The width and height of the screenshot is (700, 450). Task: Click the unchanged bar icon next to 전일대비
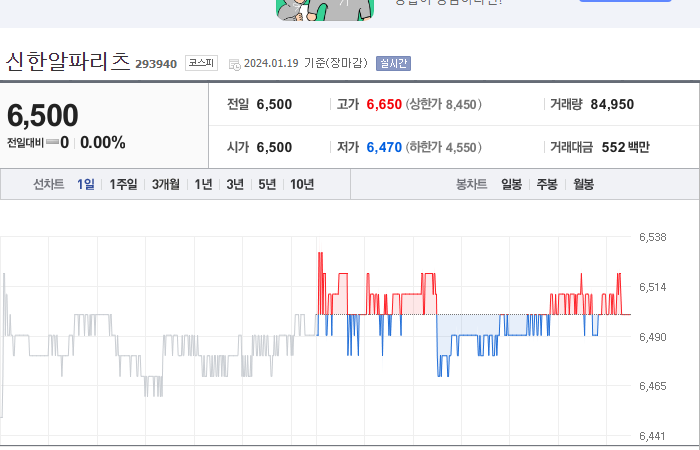52,142
